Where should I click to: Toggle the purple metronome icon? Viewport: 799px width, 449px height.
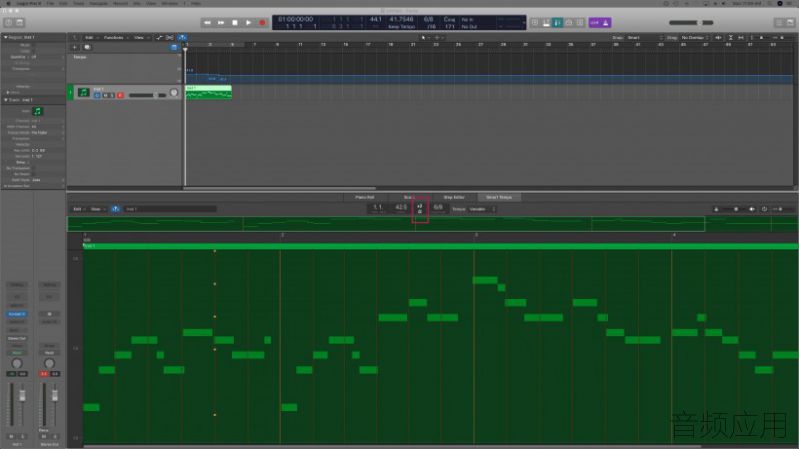606,23
